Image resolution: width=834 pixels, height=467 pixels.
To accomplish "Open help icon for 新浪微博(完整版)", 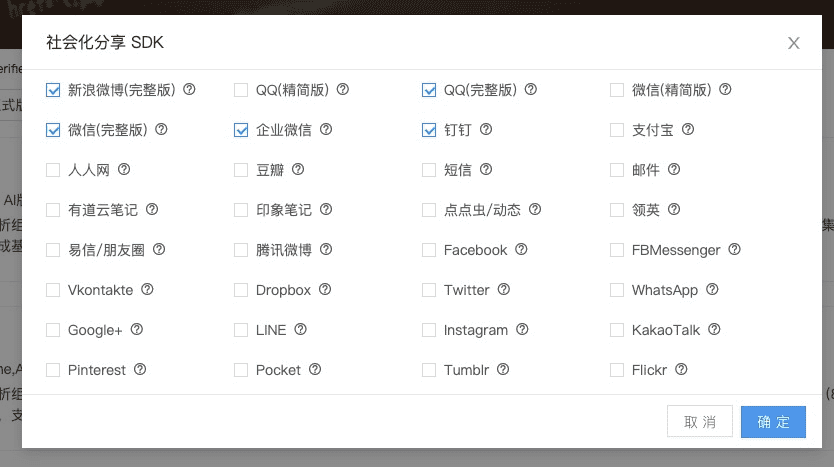I will tap(189, 89).
